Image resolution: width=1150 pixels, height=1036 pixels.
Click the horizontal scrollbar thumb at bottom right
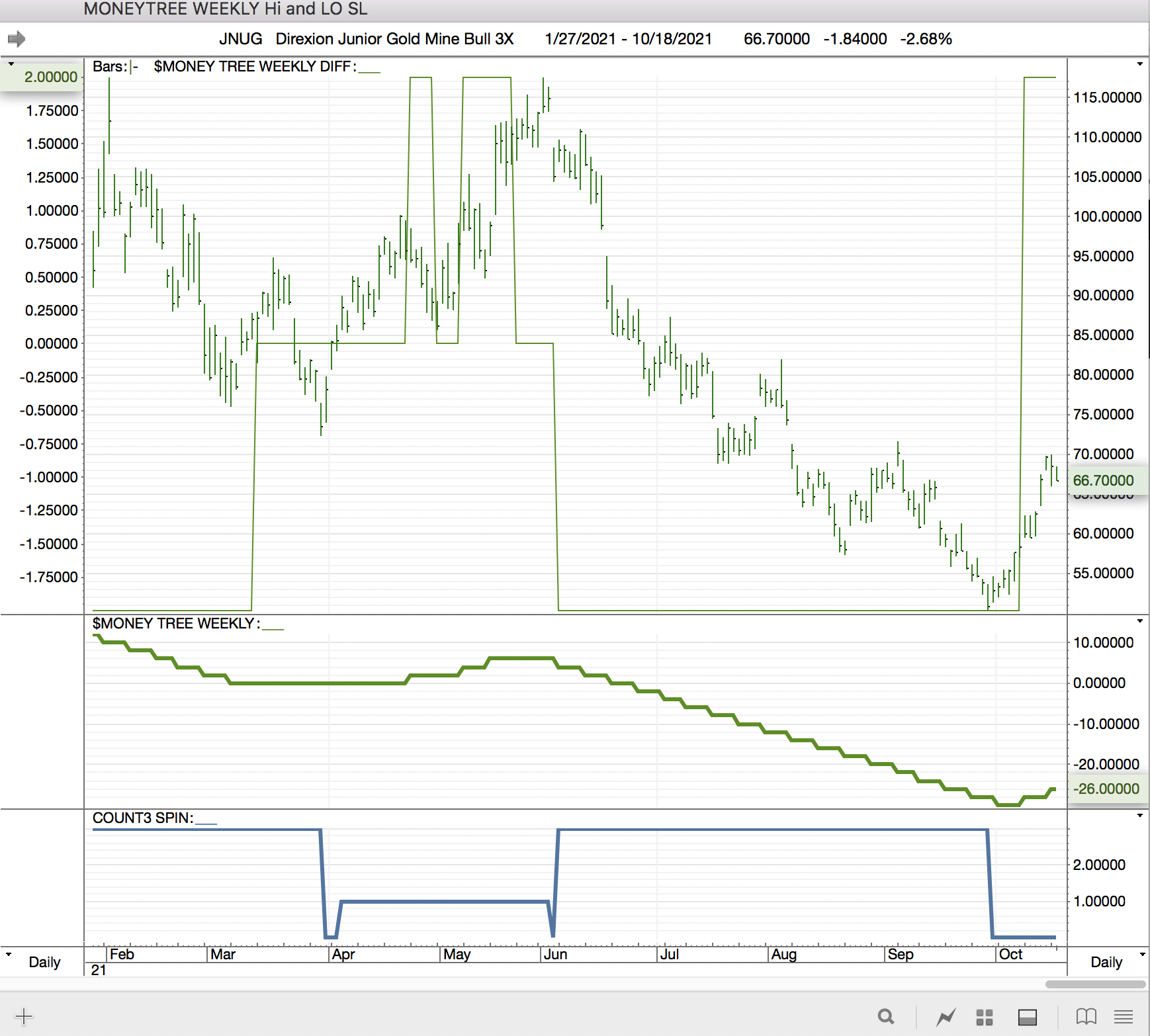point(1095,984)
